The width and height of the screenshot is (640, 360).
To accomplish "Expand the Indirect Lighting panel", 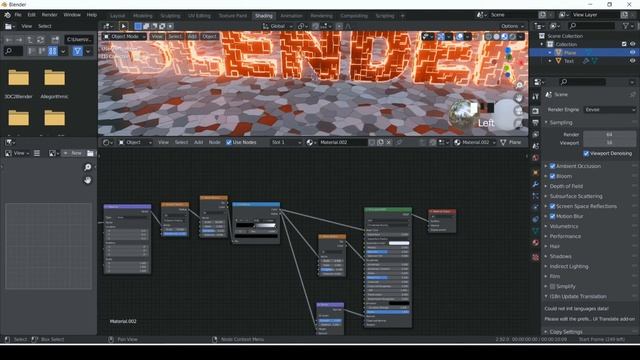I will [x=569, y=267].
